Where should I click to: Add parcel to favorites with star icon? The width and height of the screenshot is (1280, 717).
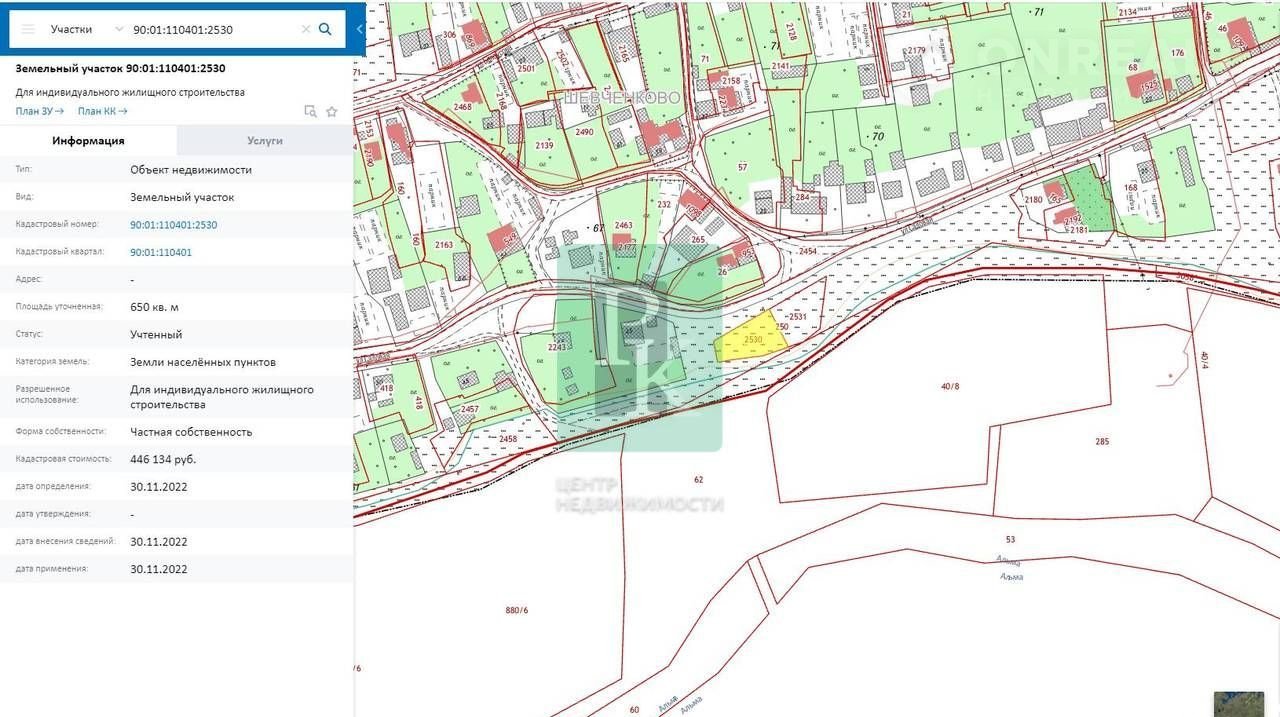(x=332, y=112)
